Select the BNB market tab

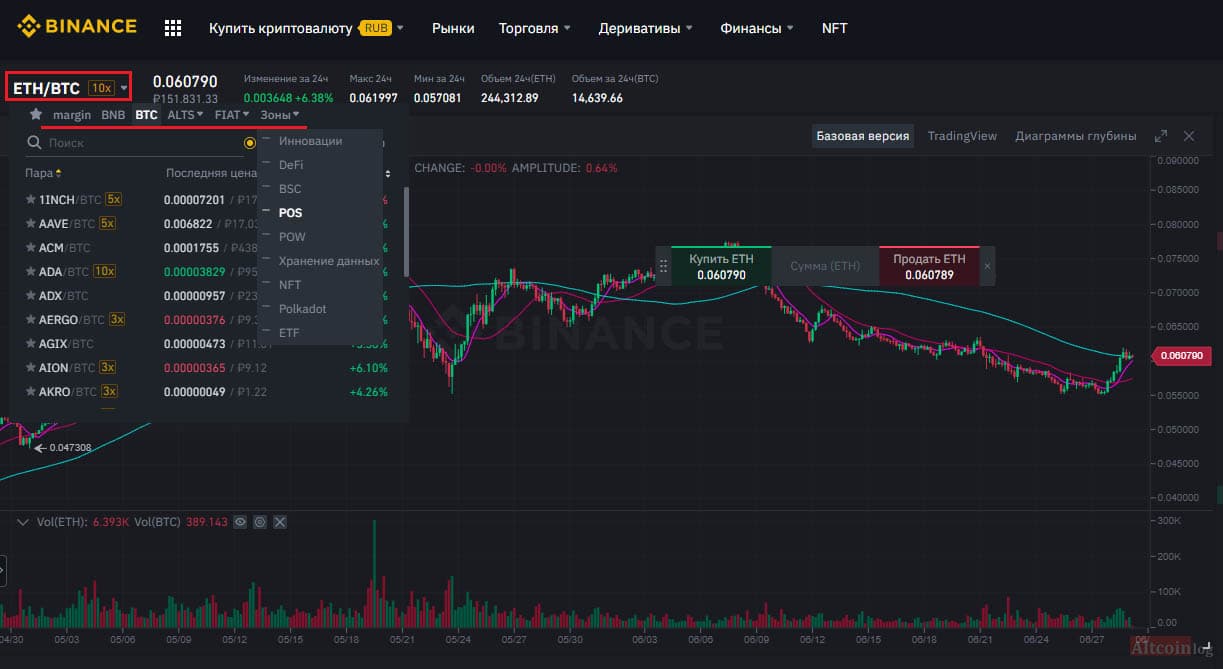(x=113, y=115)
